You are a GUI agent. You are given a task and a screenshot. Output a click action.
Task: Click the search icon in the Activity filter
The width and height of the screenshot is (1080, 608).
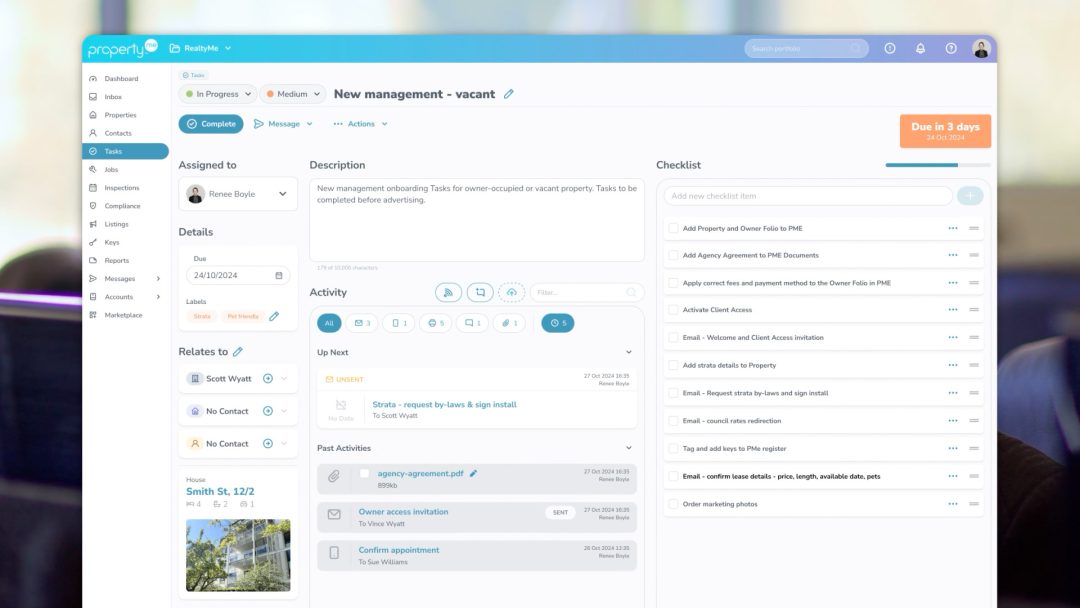coord(631,293)
